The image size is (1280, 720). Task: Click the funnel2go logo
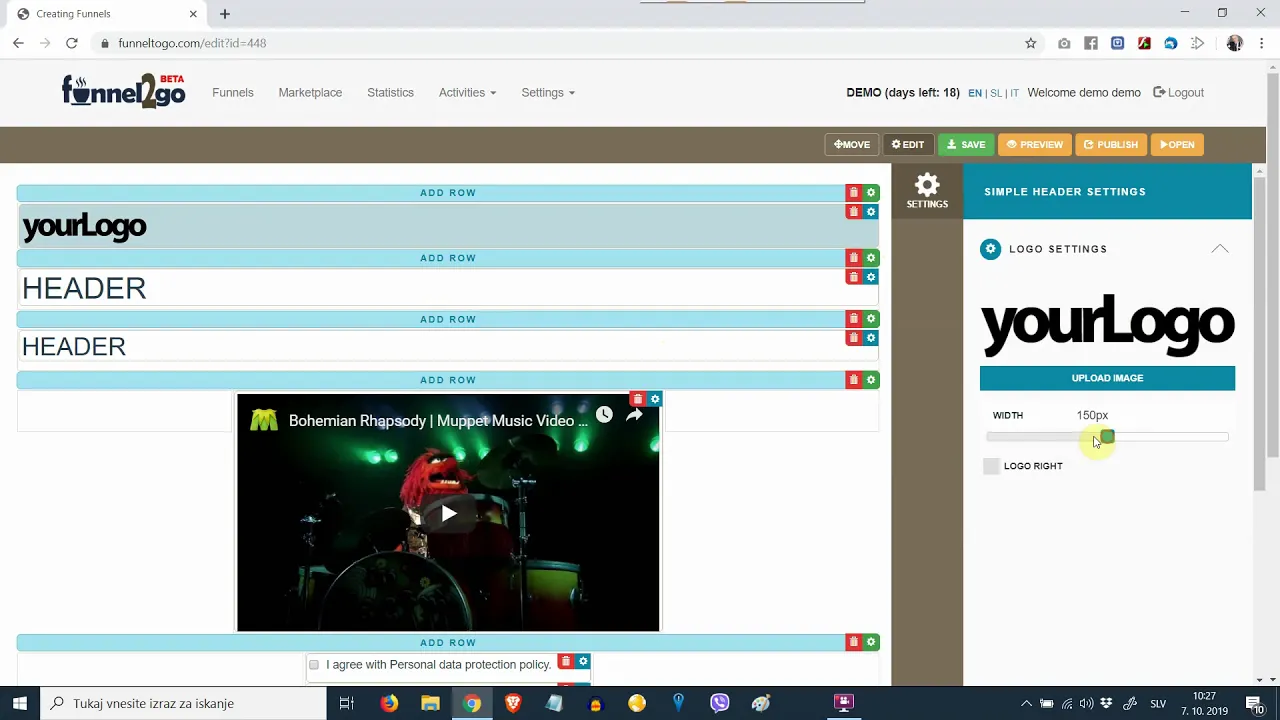pyautogui.click(x=124, y=91)
